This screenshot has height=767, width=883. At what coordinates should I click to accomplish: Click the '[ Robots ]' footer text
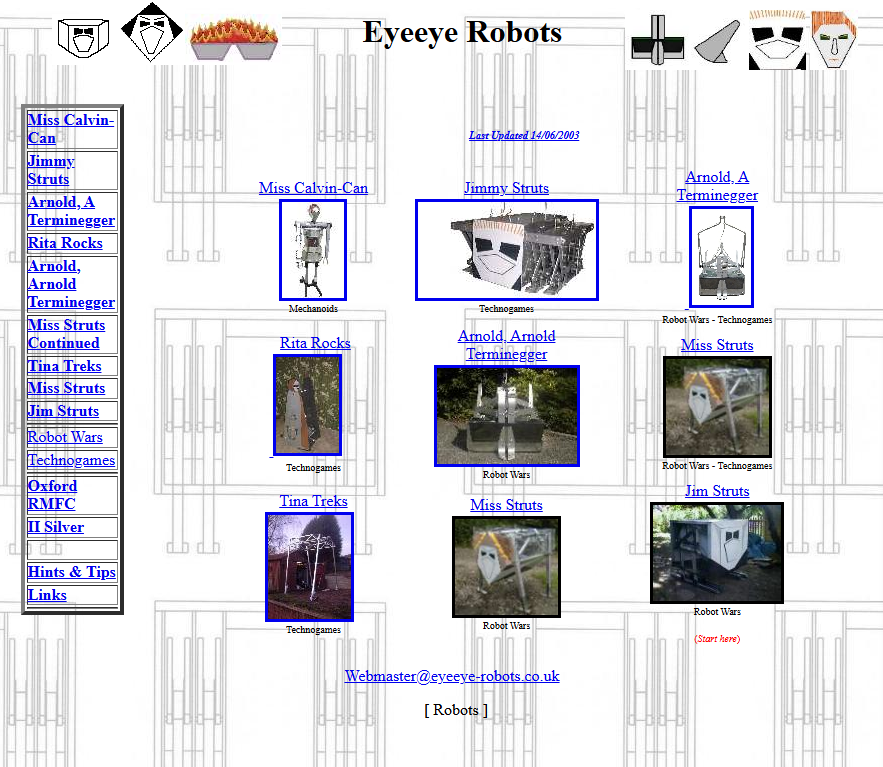point(456,710)
